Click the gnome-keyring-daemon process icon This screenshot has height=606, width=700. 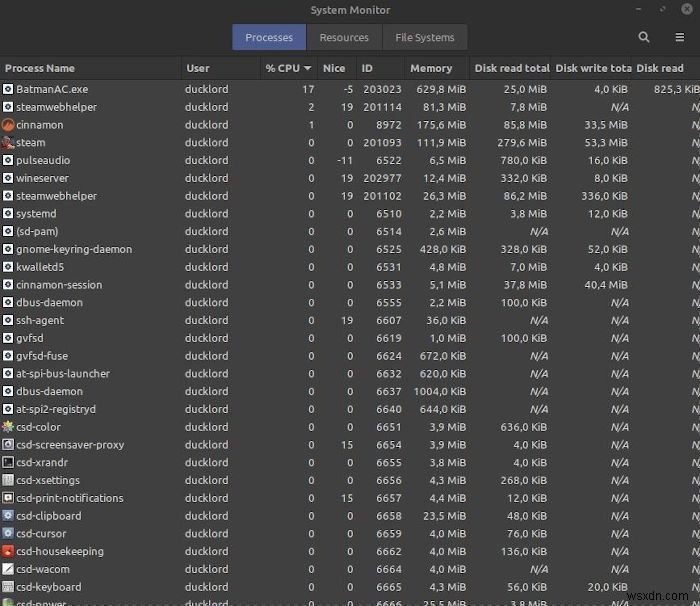click(x=8, y=249)
